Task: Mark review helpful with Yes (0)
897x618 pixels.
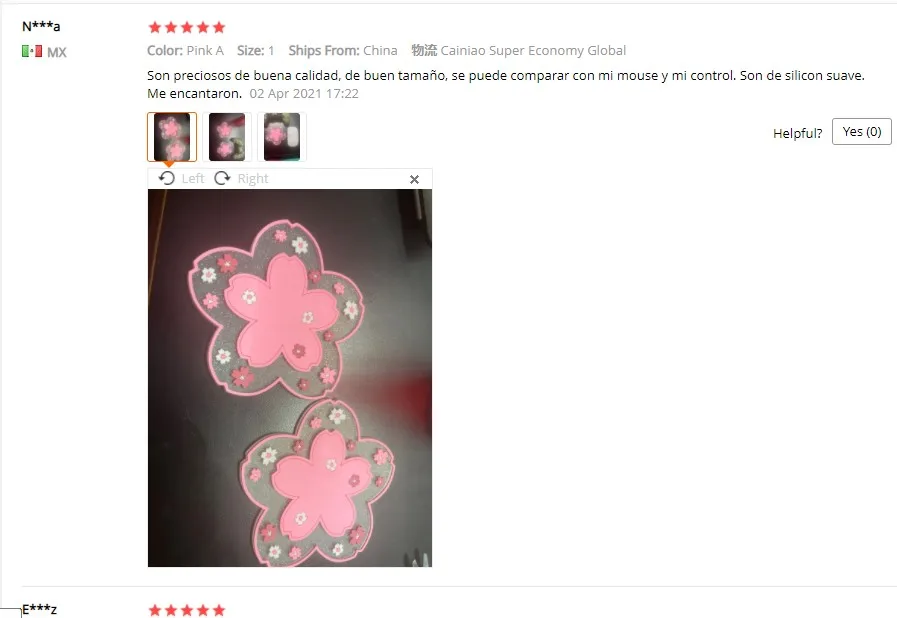Action: click(862, 132)
